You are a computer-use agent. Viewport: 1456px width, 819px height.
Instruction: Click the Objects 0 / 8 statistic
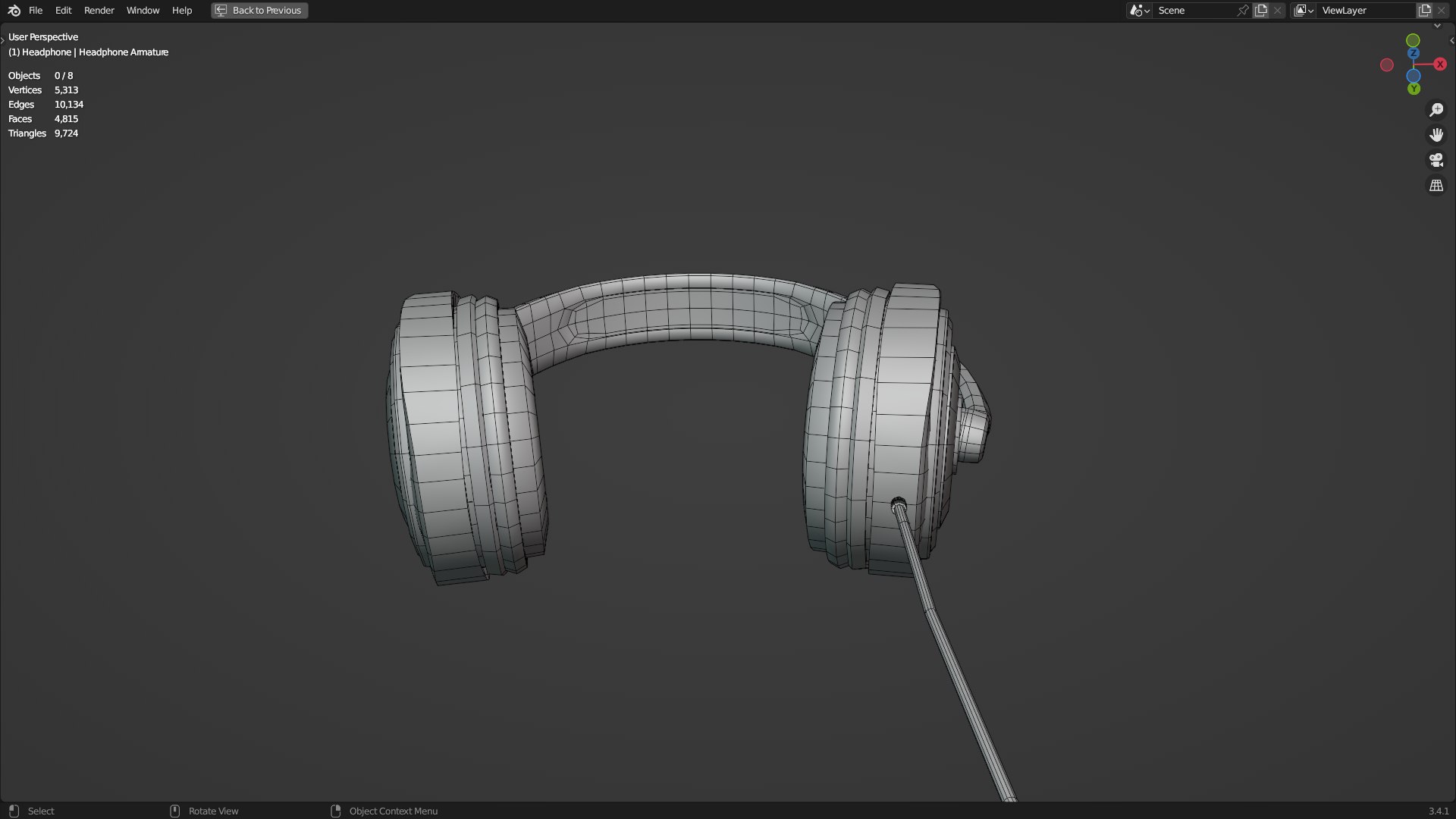(41, 76)
